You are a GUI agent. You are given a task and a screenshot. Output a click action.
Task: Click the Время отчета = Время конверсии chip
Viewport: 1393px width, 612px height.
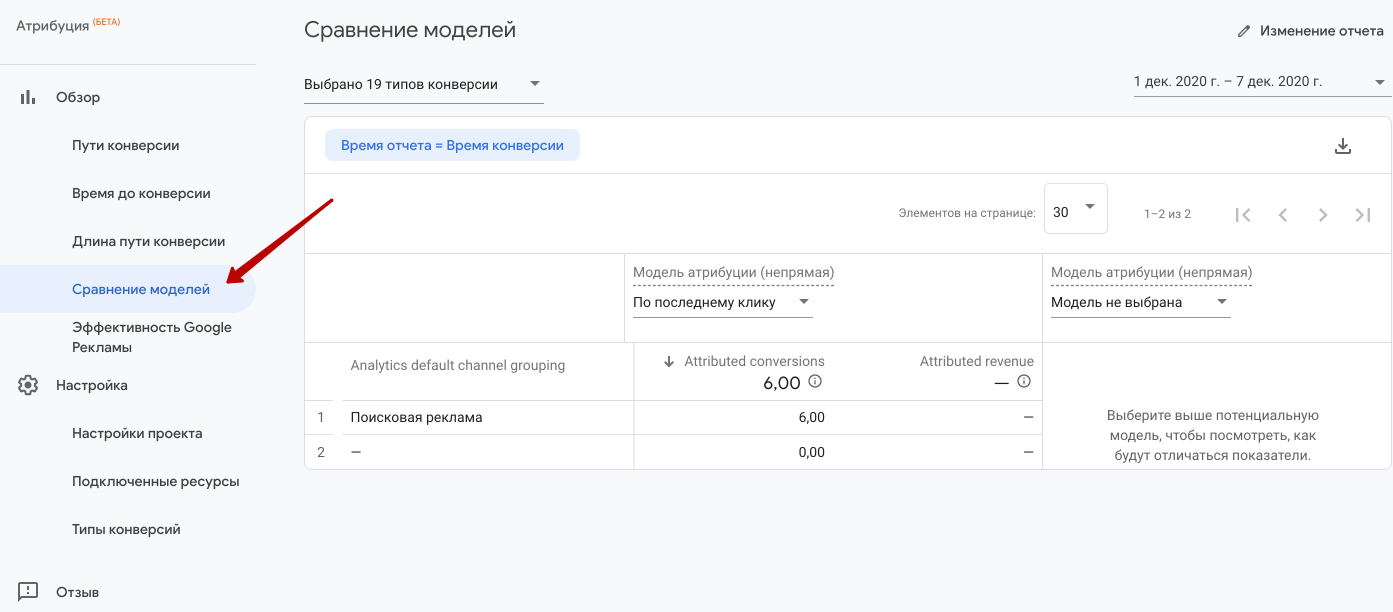(x=452, y=145)
